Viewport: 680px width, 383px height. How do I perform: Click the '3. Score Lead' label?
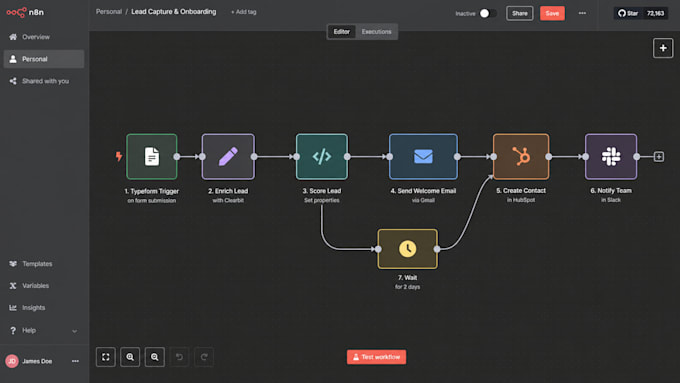(322, 191)
